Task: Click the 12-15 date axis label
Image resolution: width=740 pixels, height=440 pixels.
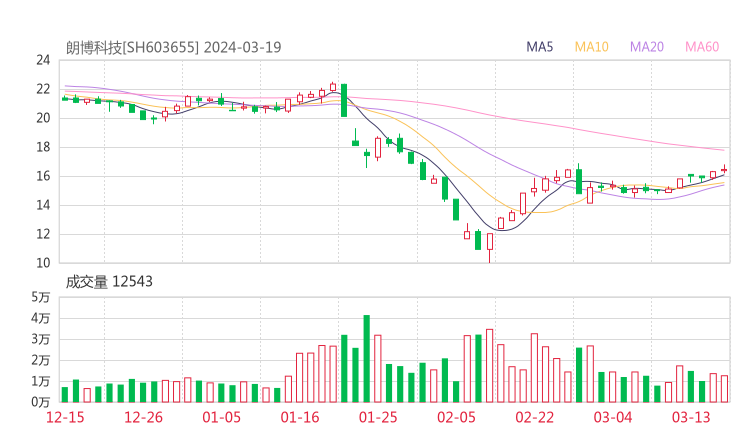Action: [65, 417]
